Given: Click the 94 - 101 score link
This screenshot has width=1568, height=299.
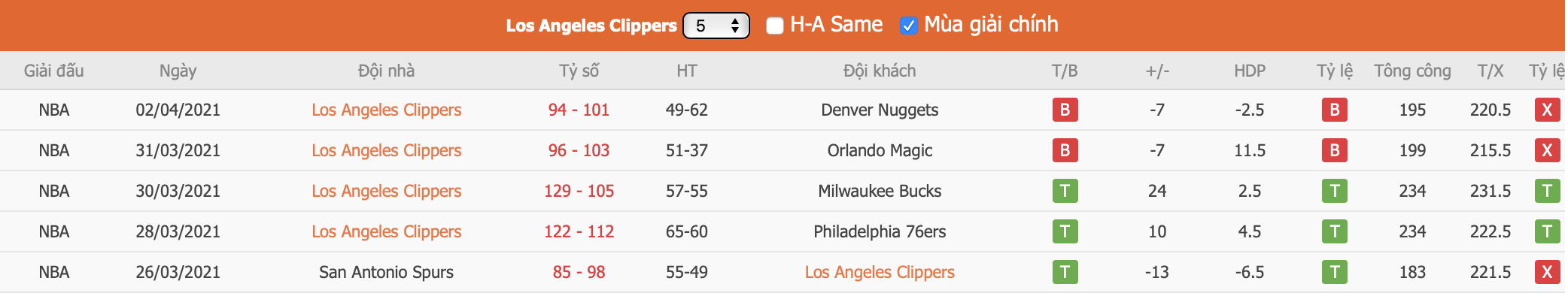Looking at the screenshot, I should click(x=579, y=110).
